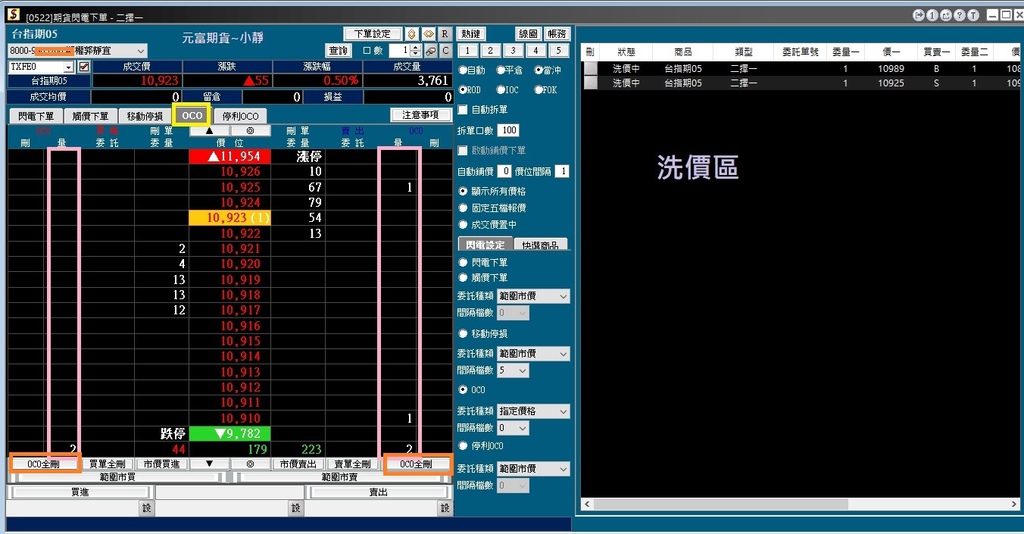Click the 拆單口數 input field showing 100
Screen dimensions: 1024x534
[507, 130]
